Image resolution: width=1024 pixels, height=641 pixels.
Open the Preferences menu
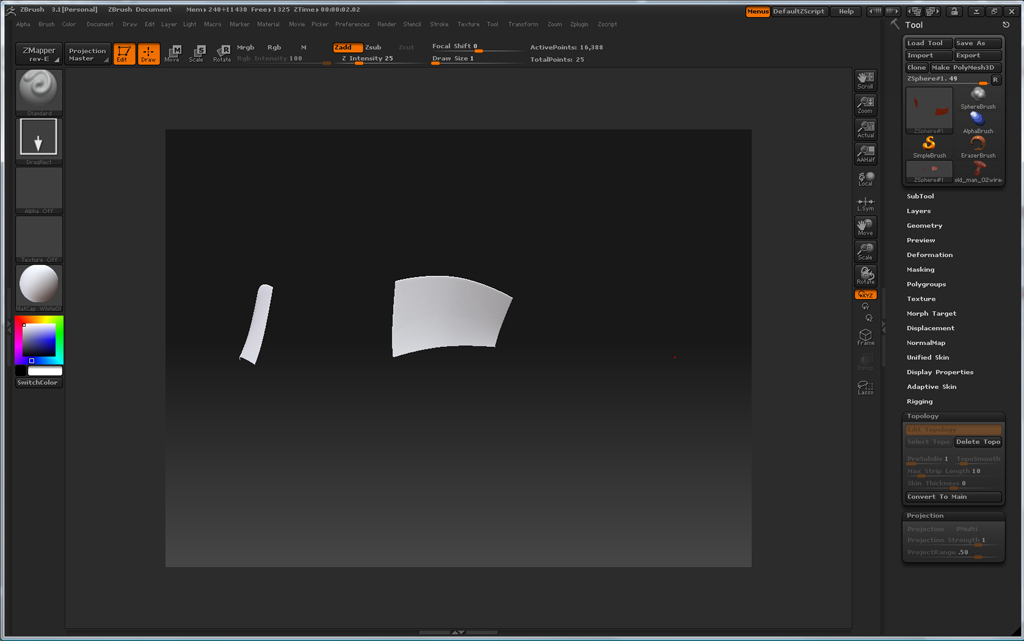(x=352, y=24)
